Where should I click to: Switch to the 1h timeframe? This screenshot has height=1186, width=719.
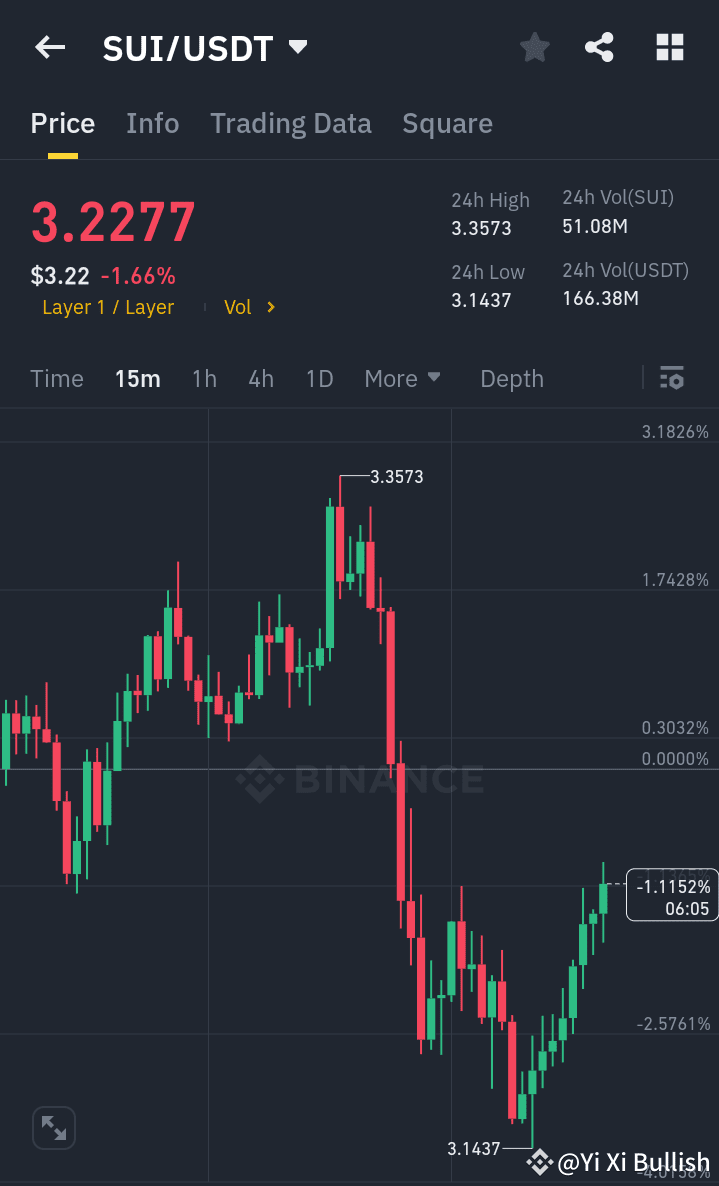coord(204,378)
